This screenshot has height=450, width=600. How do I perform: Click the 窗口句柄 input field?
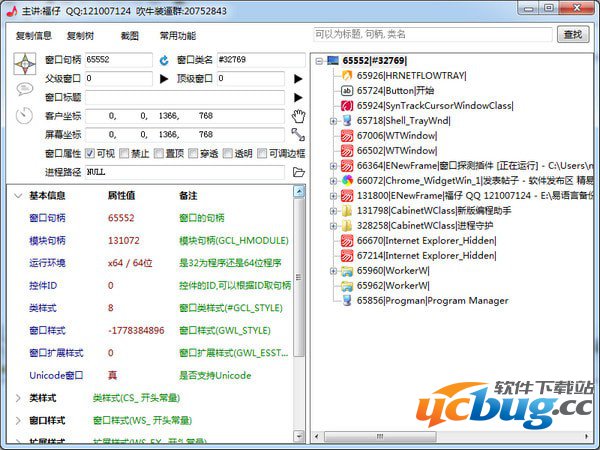(x=119, y=60)
